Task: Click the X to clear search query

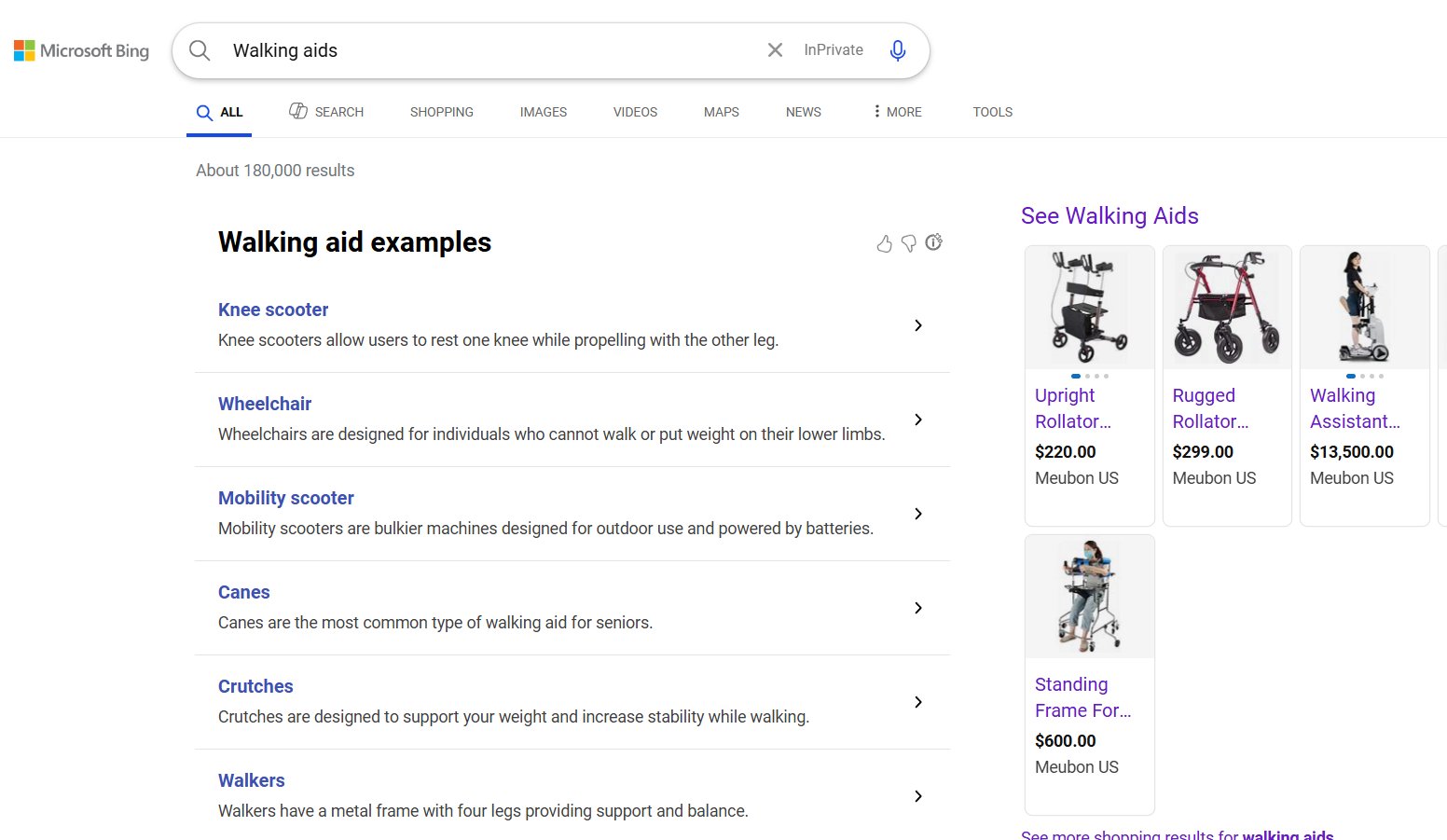Action: point(775,50)
